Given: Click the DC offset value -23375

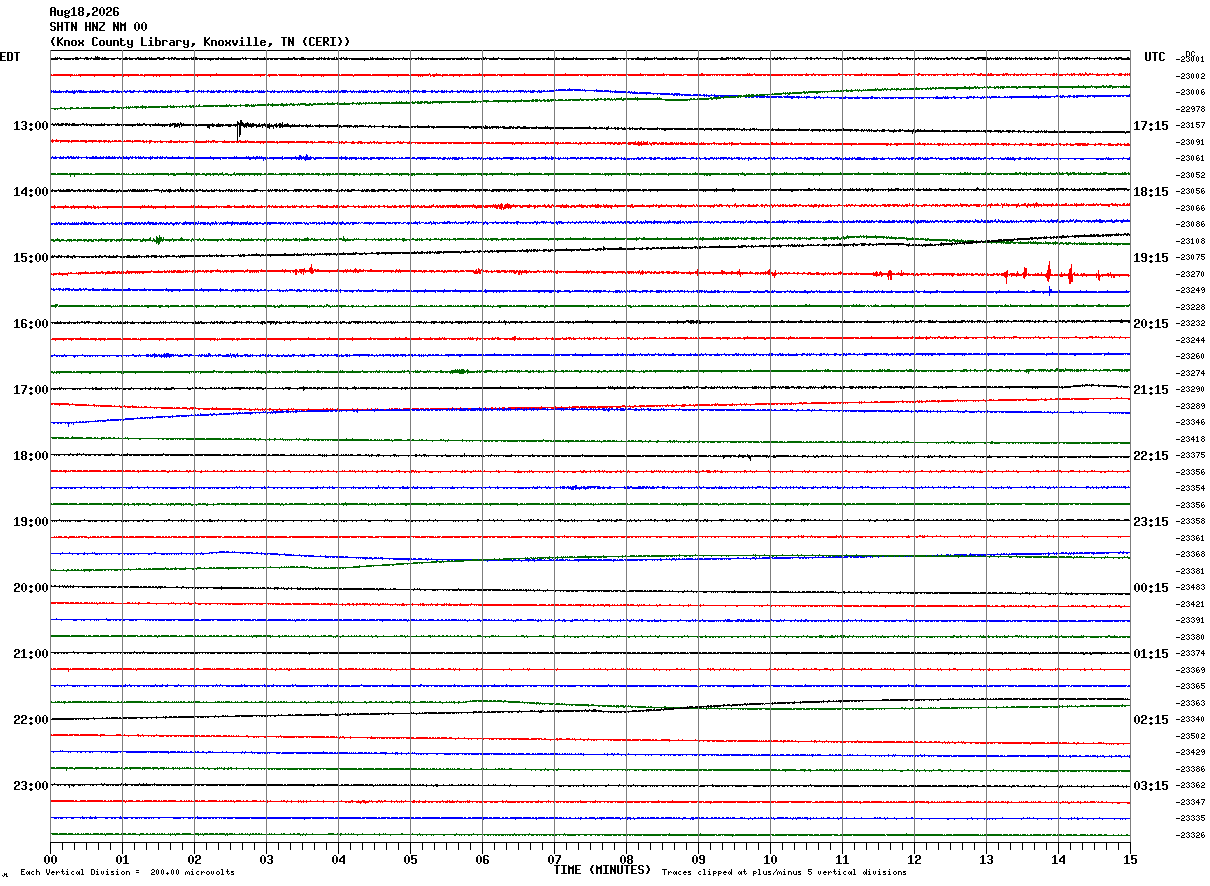Looking at the screenshot, I should click(1191, 455).
